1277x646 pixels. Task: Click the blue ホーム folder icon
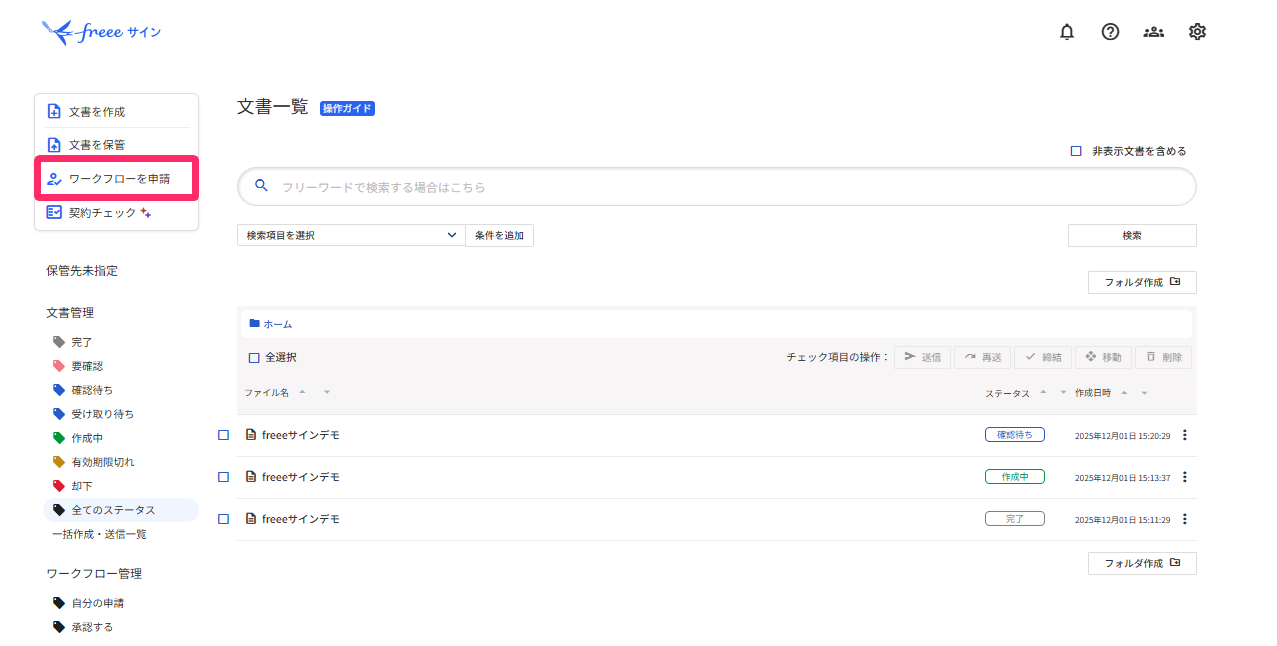tap(255, 323)
